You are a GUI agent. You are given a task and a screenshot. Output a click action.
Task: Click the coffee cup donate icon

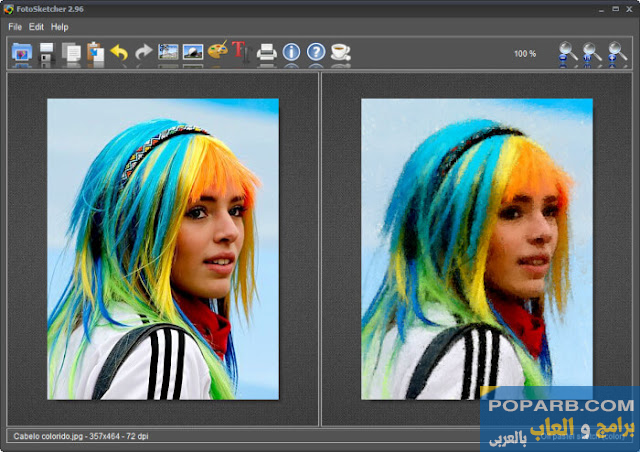[x=341, y=52]
